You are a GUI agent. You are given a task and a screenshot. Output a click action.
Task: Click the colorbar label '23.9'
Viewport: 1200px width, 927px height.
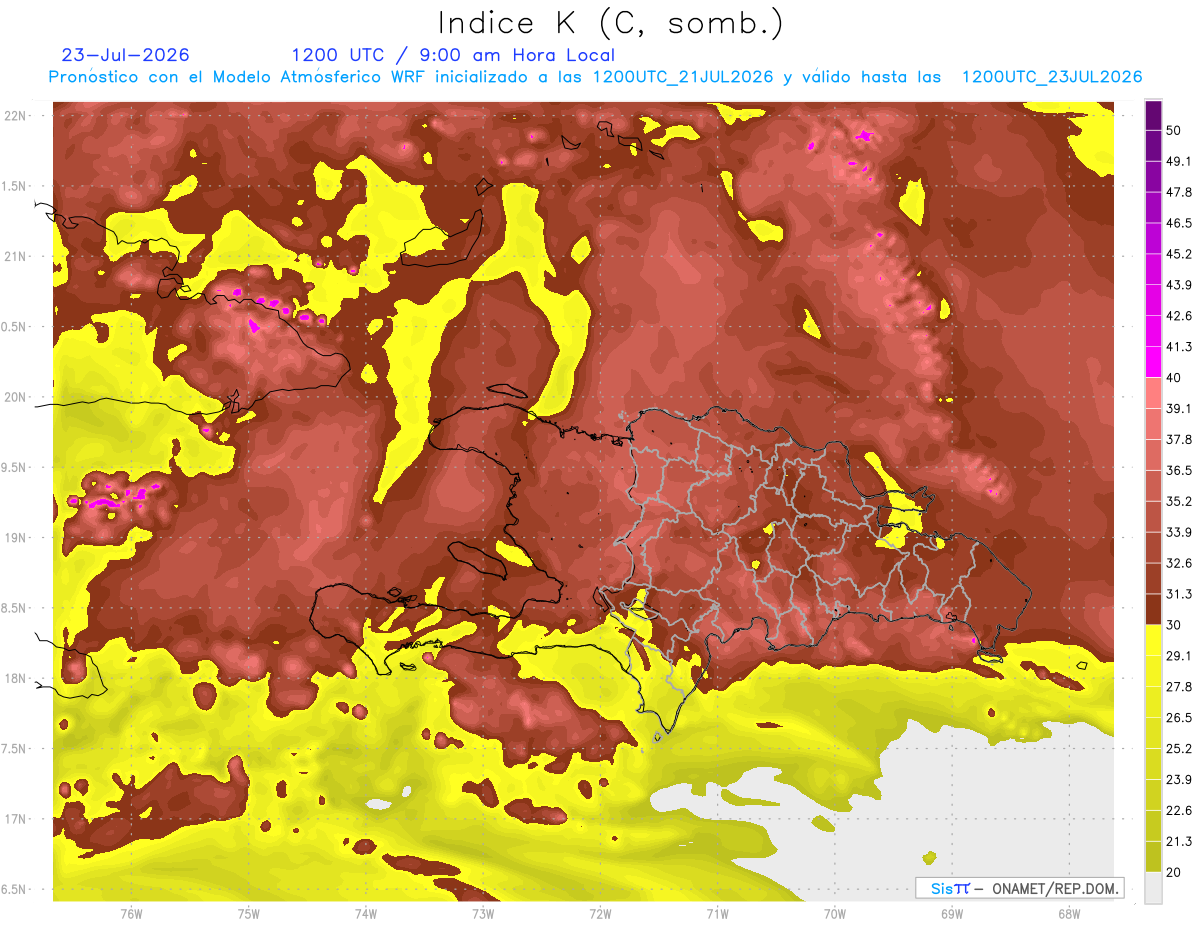pyautogui.click(x=1179, y=780)
